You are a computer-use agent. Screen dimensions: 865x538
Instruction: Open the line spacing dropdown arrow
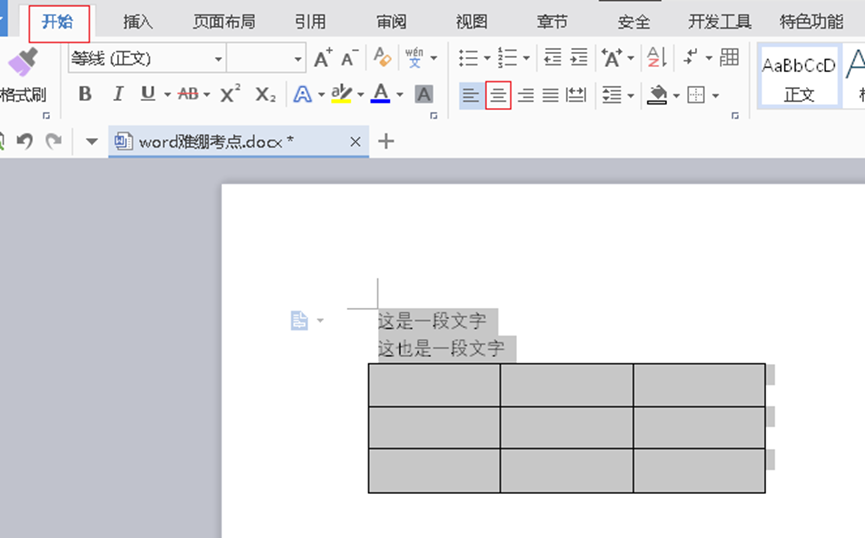[x=631, y=95]
